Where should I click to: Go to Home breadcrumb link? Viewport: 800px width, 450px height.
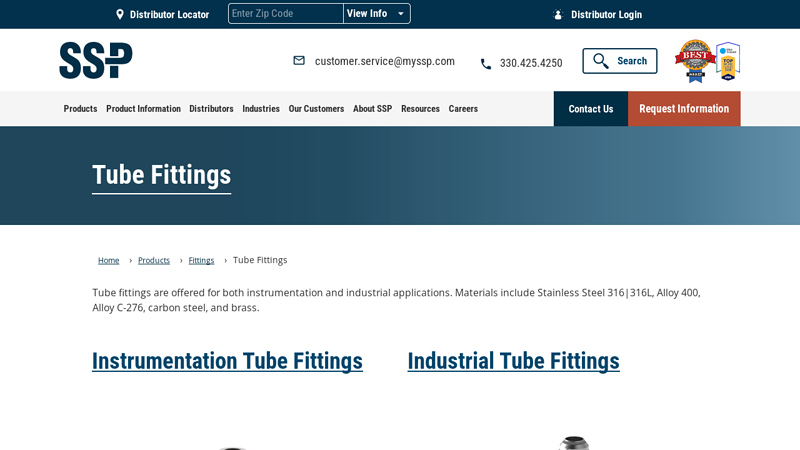click(x=109, y=260)
